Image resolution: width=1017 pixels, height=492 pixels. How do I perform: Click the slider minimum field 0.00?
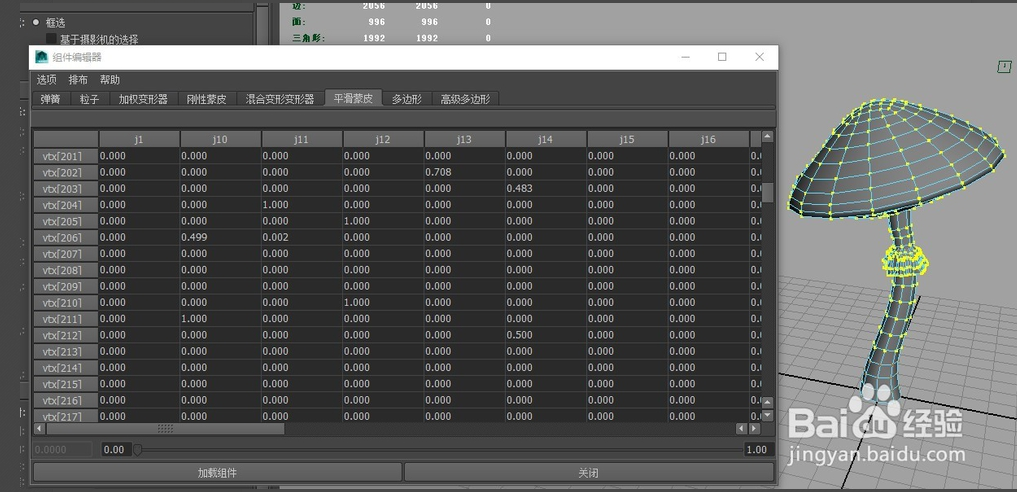(x=117, y=449)
